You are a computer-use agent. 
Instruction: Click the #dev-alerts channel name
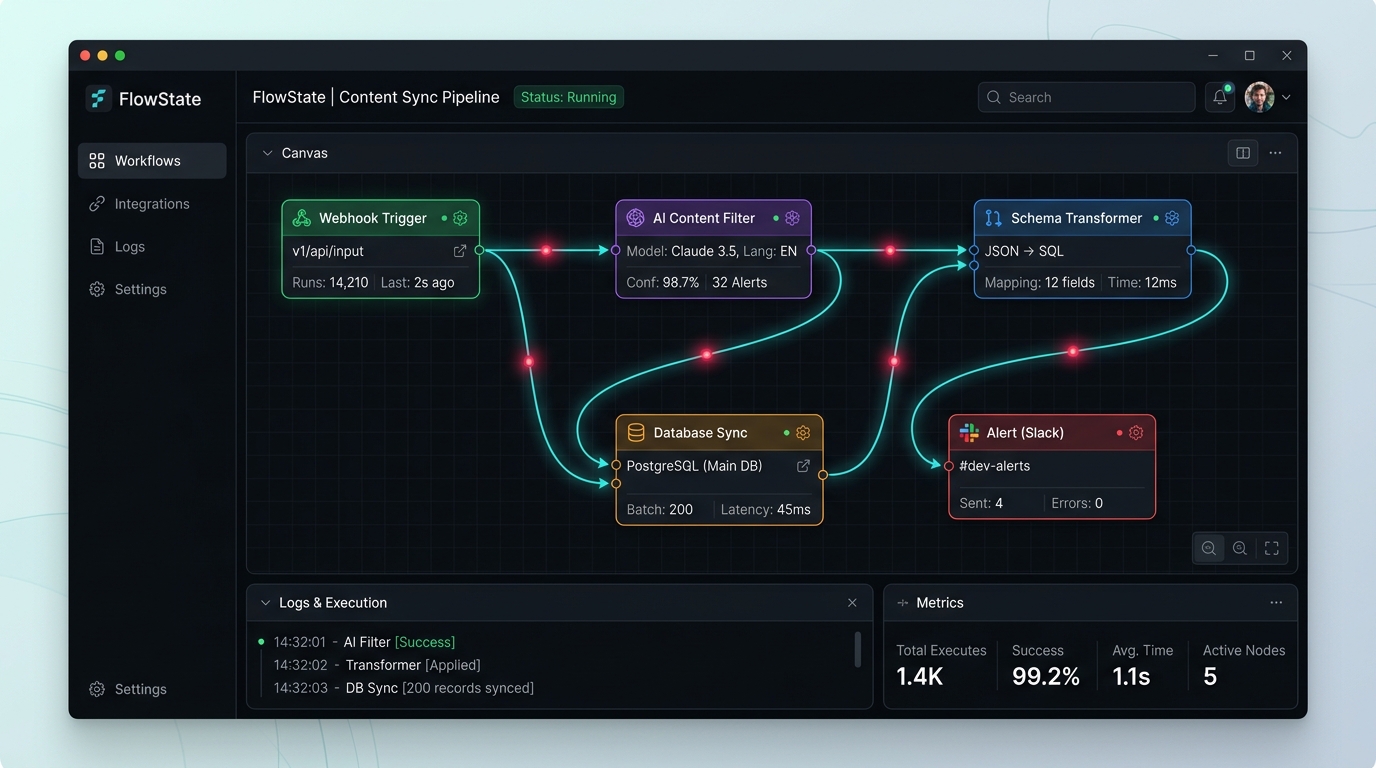pyautogui.click(x=994, y=466)
